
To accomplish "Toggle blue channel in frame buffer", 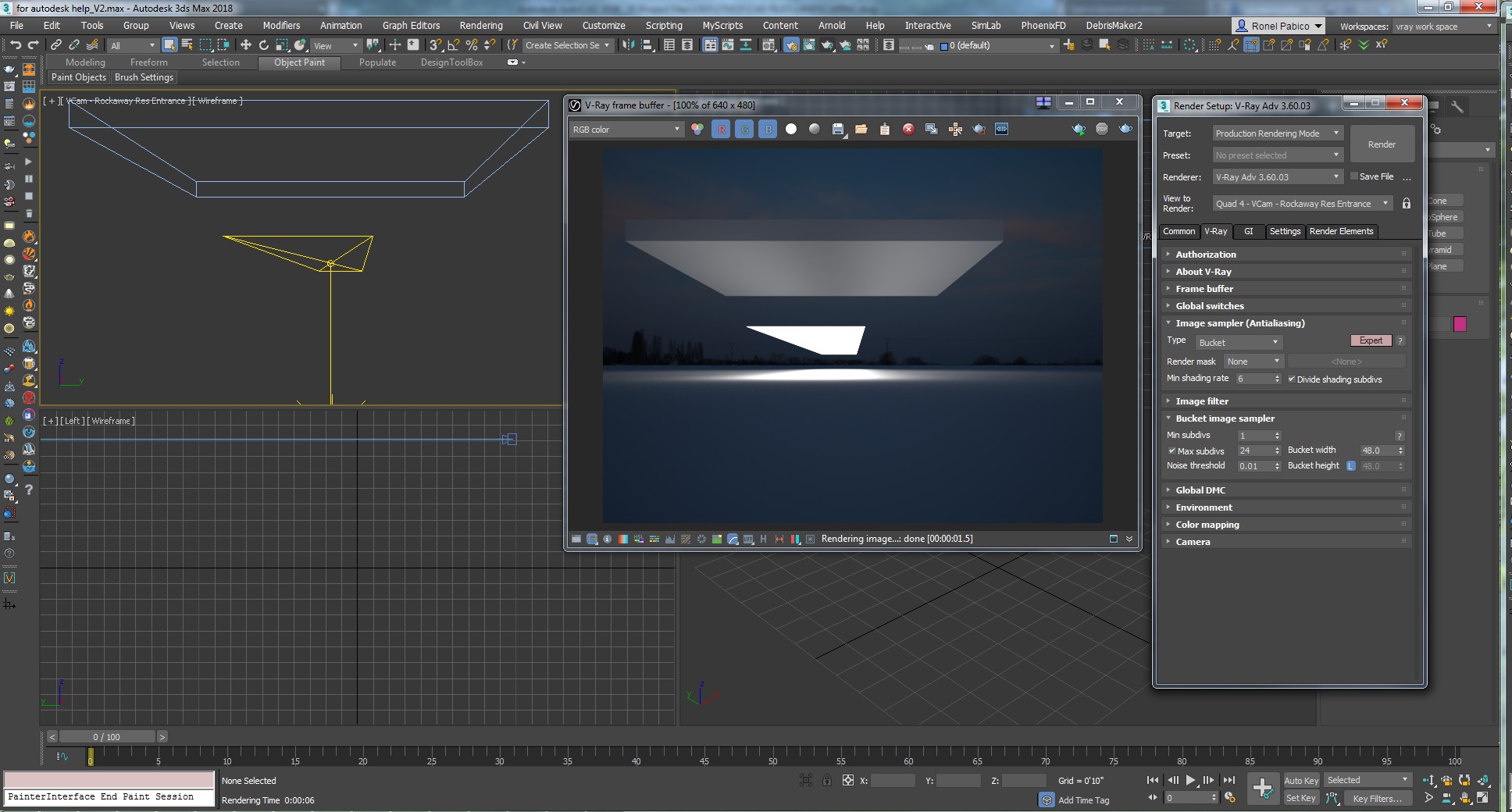I will pos(768,129).
